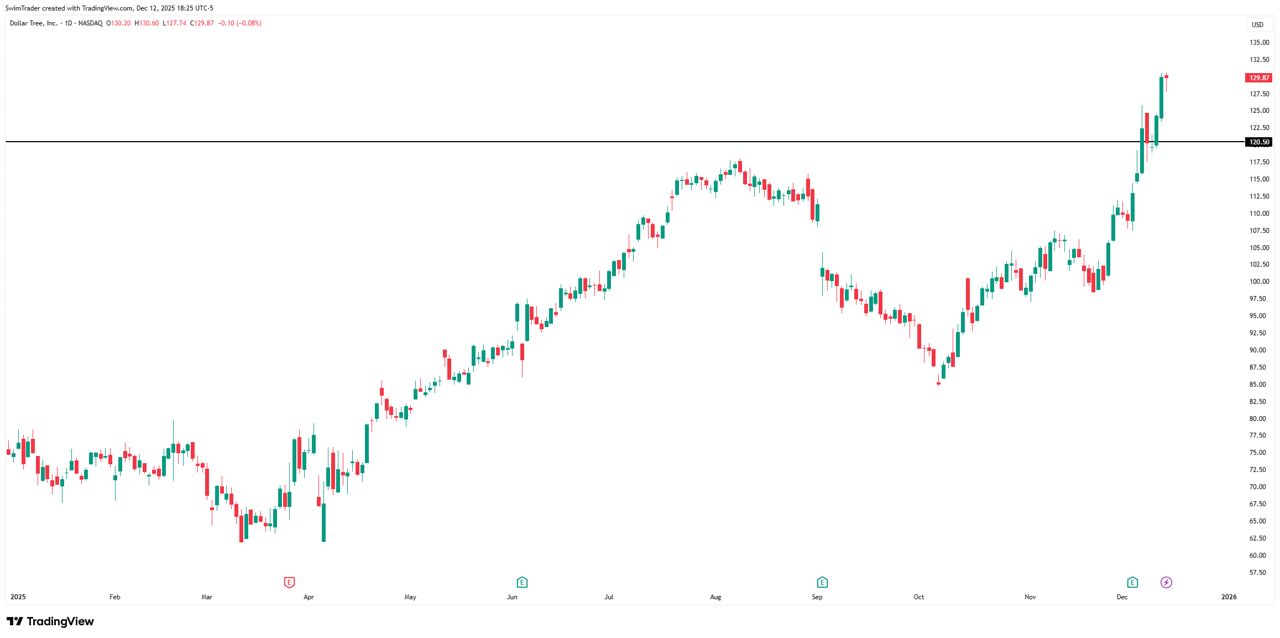
Task: Click the Feb label on time axis
Action: coord(115,597)
